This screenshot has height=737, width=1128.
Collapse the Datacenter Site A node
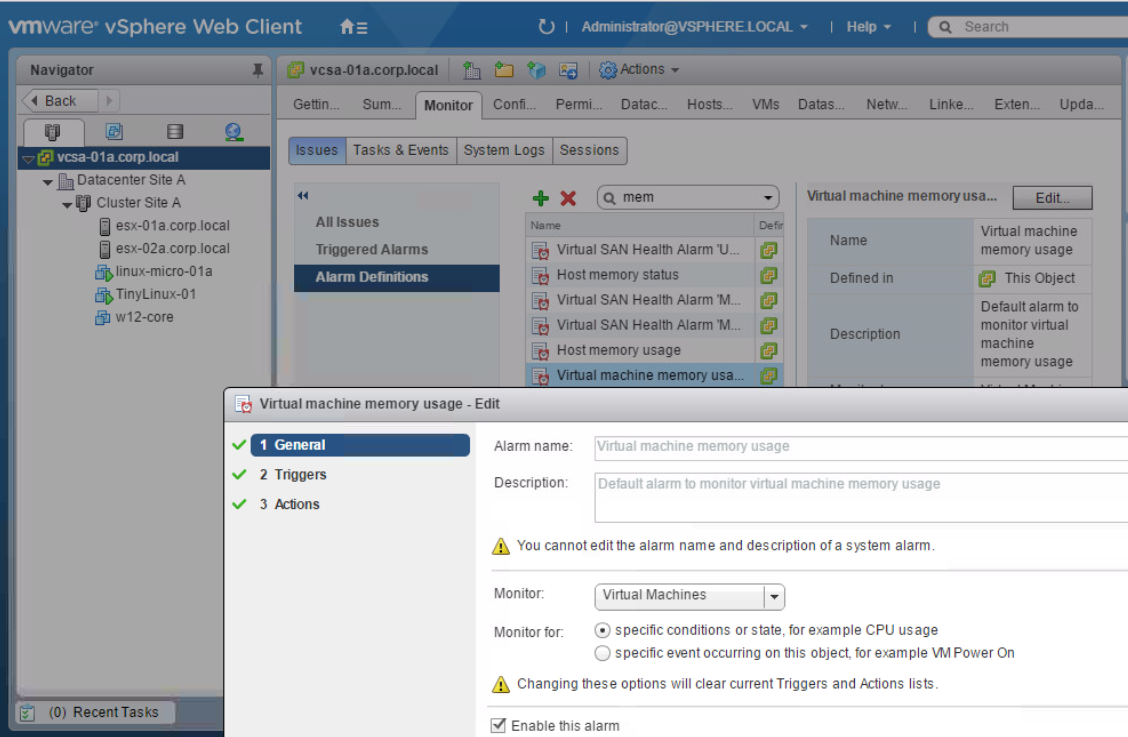click(47, 182)
